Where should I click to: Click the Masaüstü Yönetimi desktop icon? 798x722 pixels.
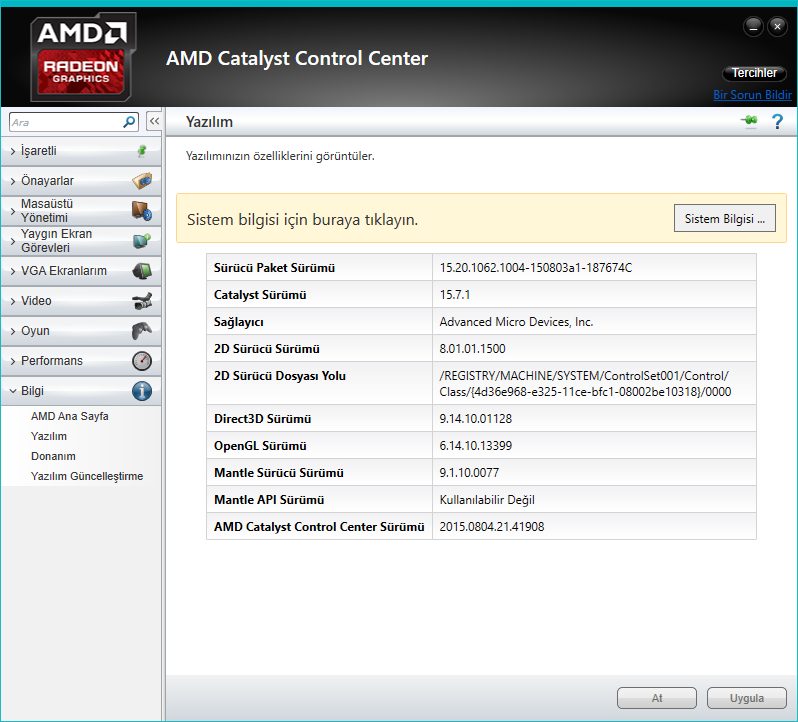click(x=142, y=211)
